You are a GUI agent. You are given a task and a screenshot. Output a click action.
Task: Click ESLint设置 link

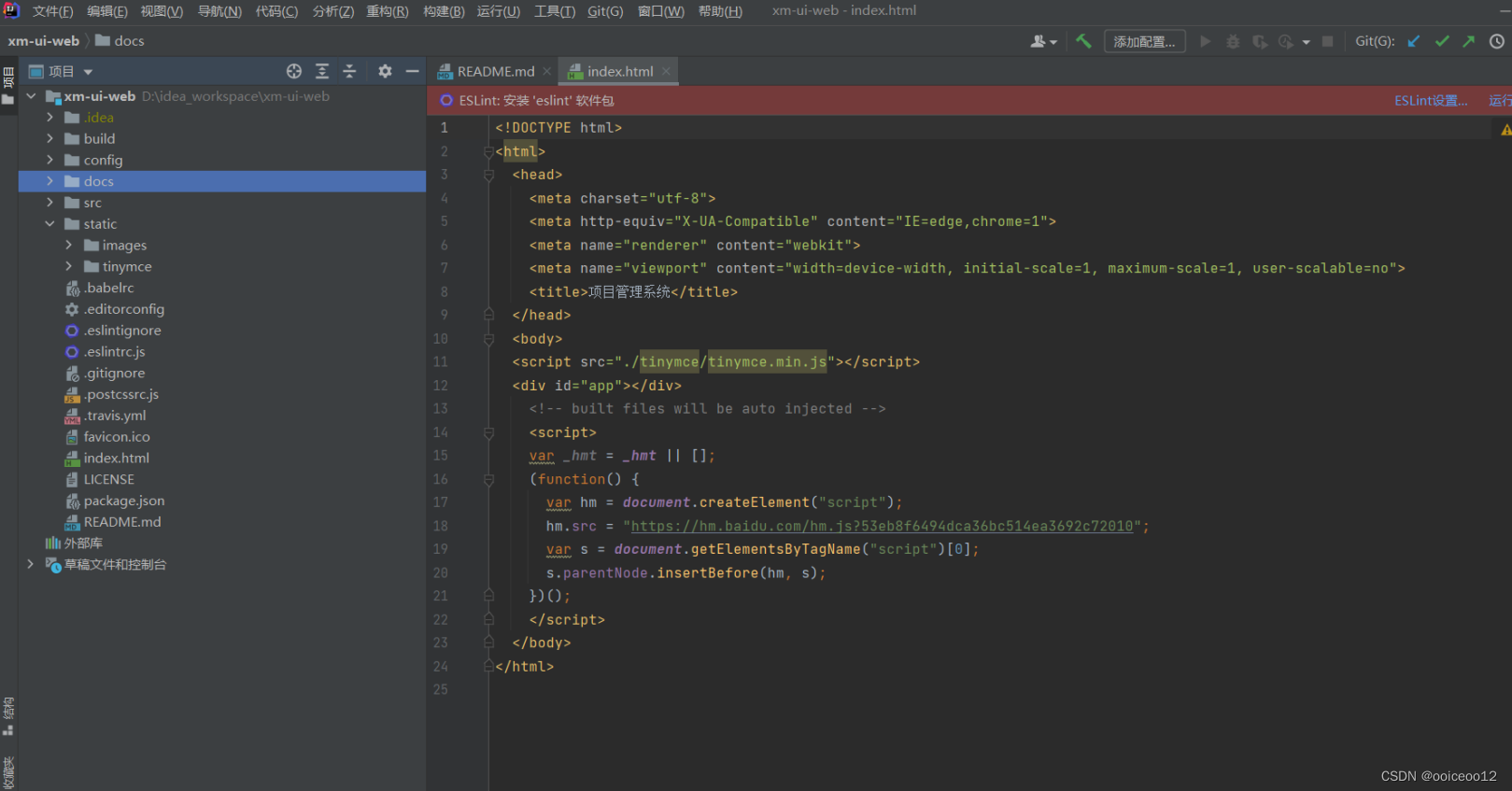click(x=1431, y=101)
